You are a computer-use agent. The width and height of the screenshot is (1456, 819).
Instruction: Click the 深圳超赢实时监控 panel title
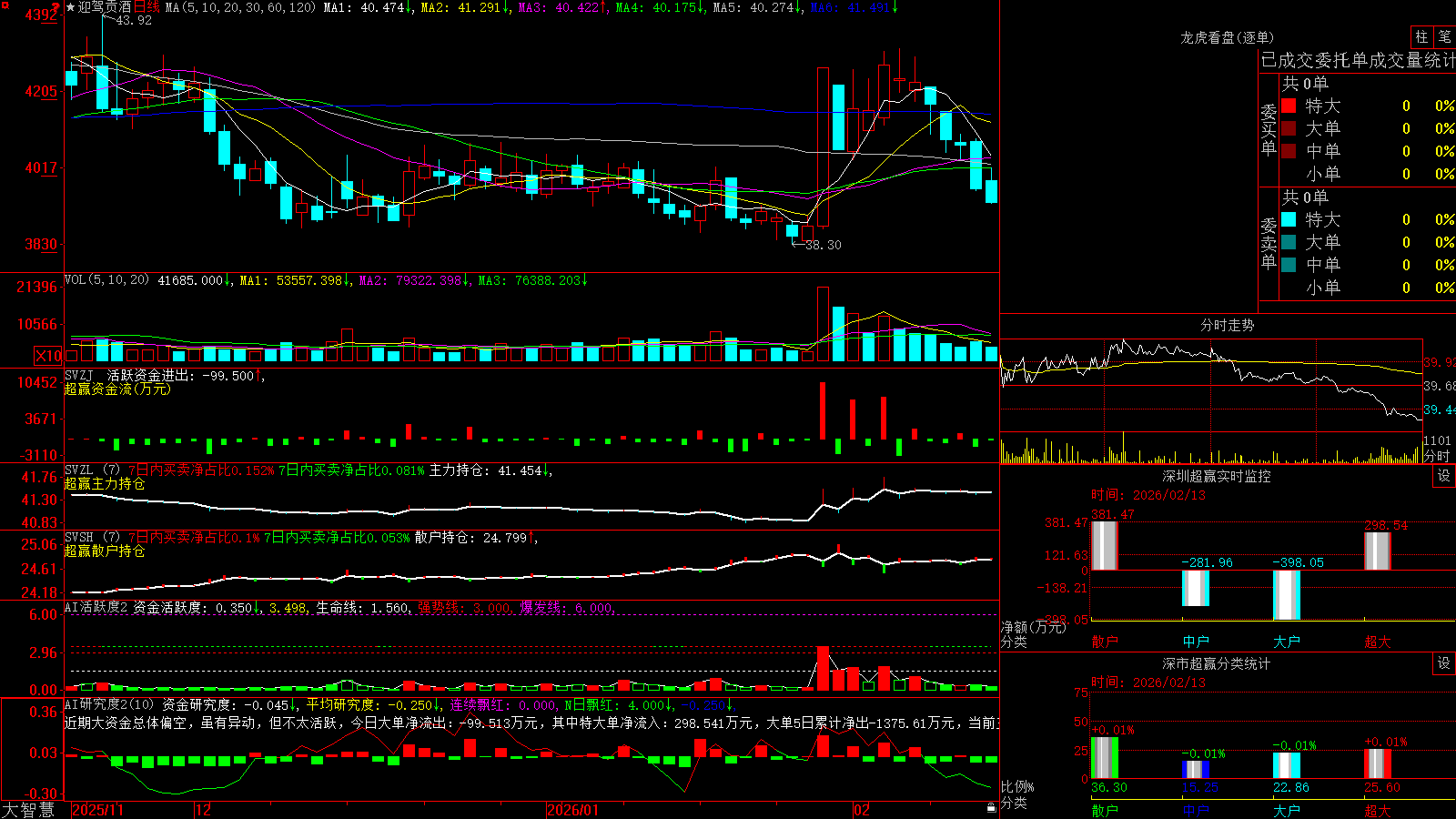tap(1217, 476)
